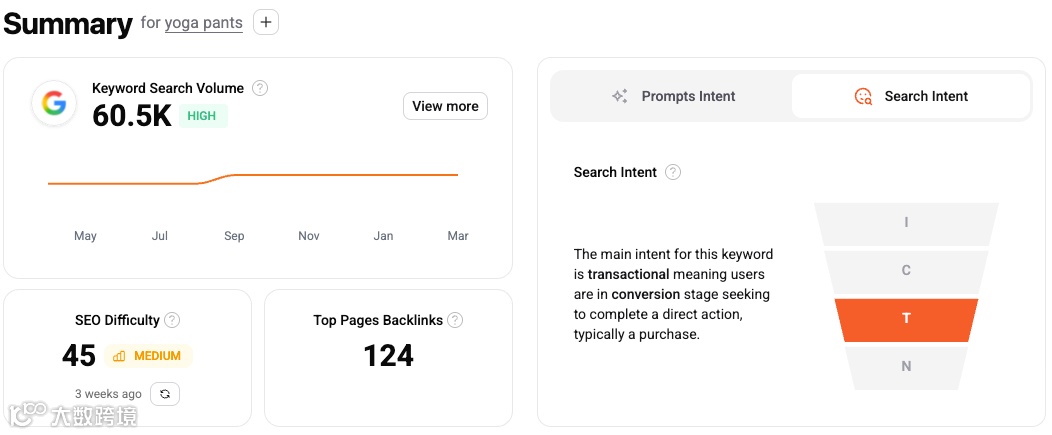Click the plus button beside yoga pants
Image resolution: width=1052 pixels, height=435 pixels.
tap(266, 22)
